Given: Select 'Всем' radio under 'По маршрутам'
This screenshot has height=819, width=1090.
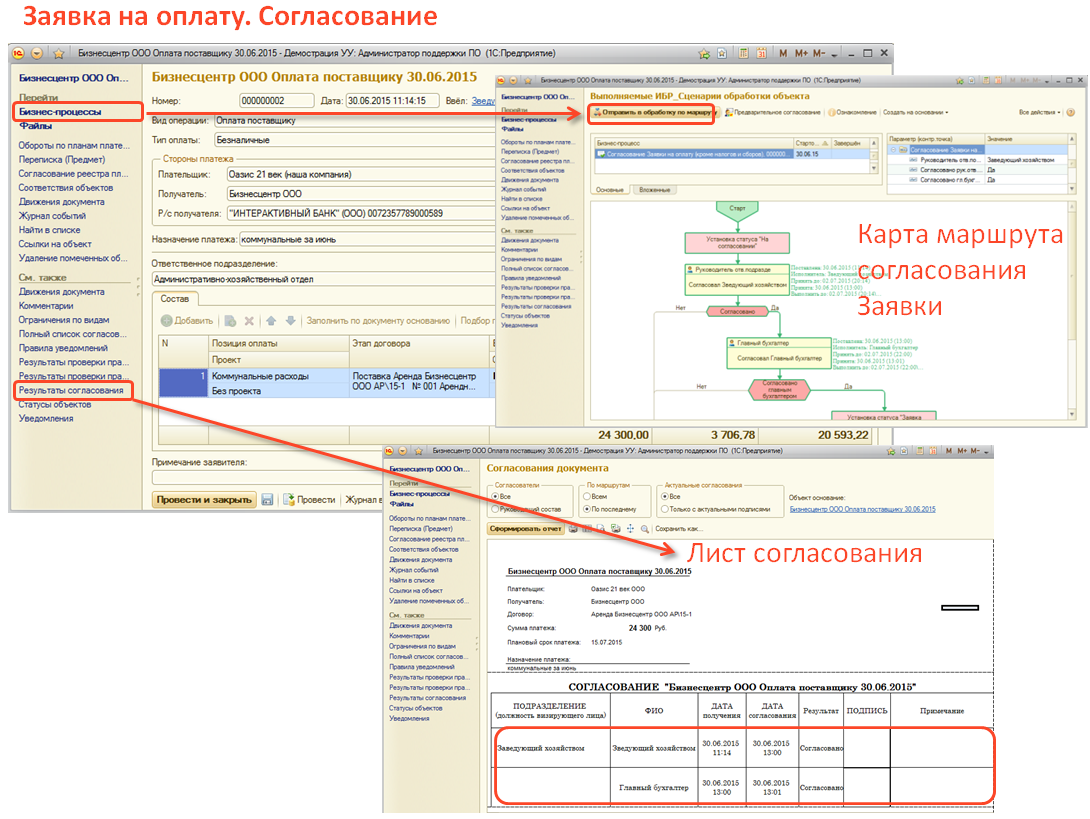Looking at the screenshot, I should coord(582,496).
